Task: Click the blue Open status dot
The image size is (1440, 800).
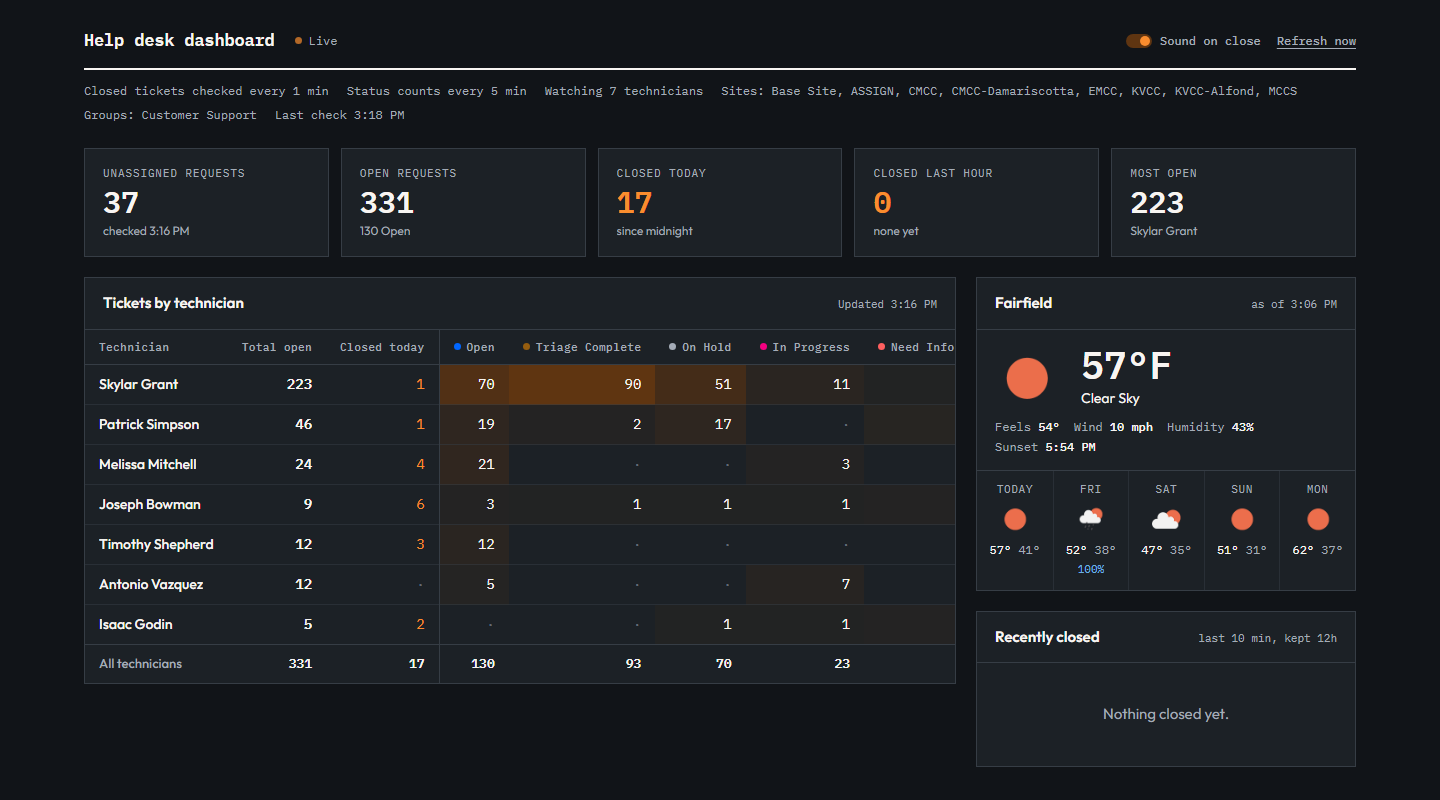Action: pyautogui.click(x=457, y=347)
